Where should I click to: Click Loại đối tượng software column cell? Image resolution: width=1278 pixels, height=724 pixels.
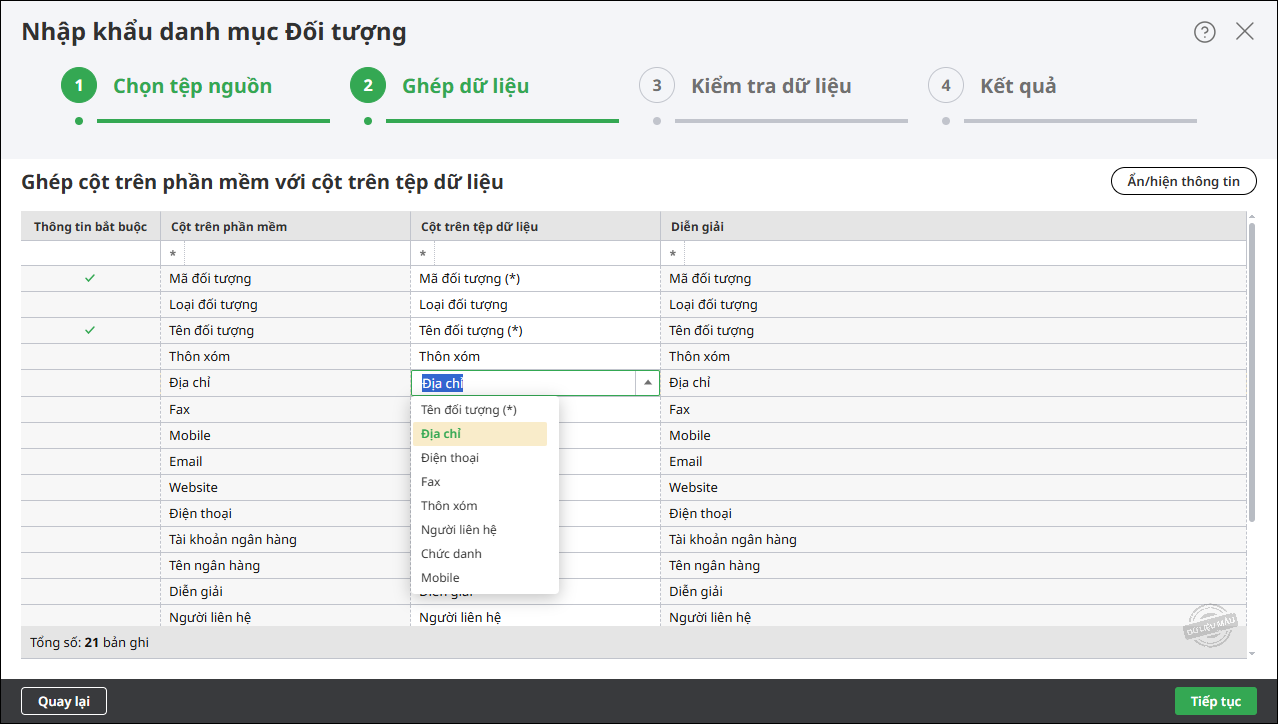click(x=285, y=305)
